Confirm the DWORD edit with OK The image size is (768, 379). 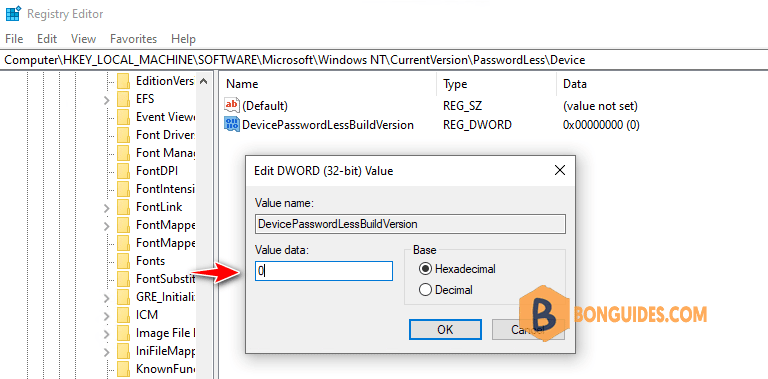[x=445, y=330]
